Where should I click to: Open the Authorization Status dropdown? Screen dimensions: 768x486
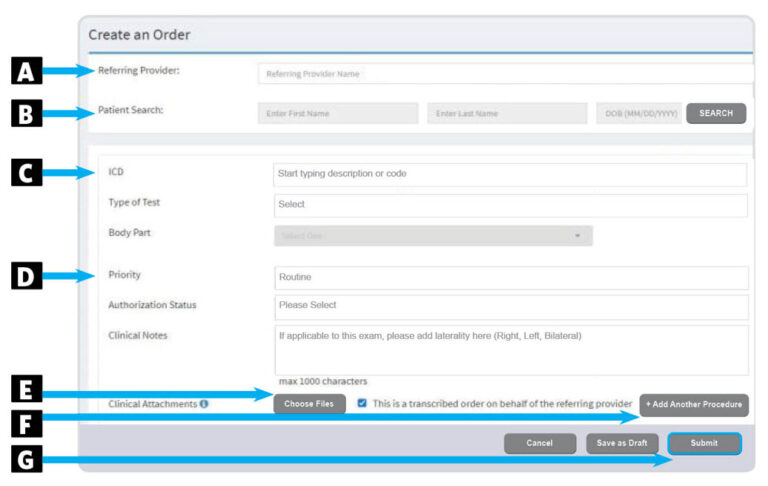(510, 307)
